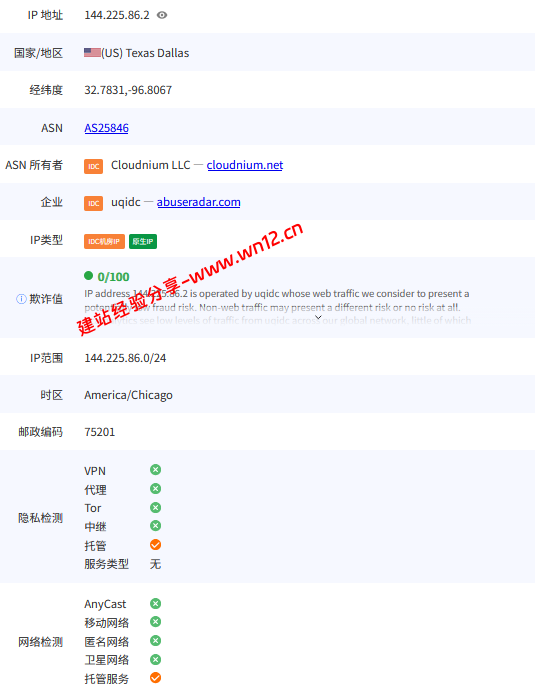Screen dimensions: 535x688
Task: Click the US flag icon
Action: coord(92,53)
